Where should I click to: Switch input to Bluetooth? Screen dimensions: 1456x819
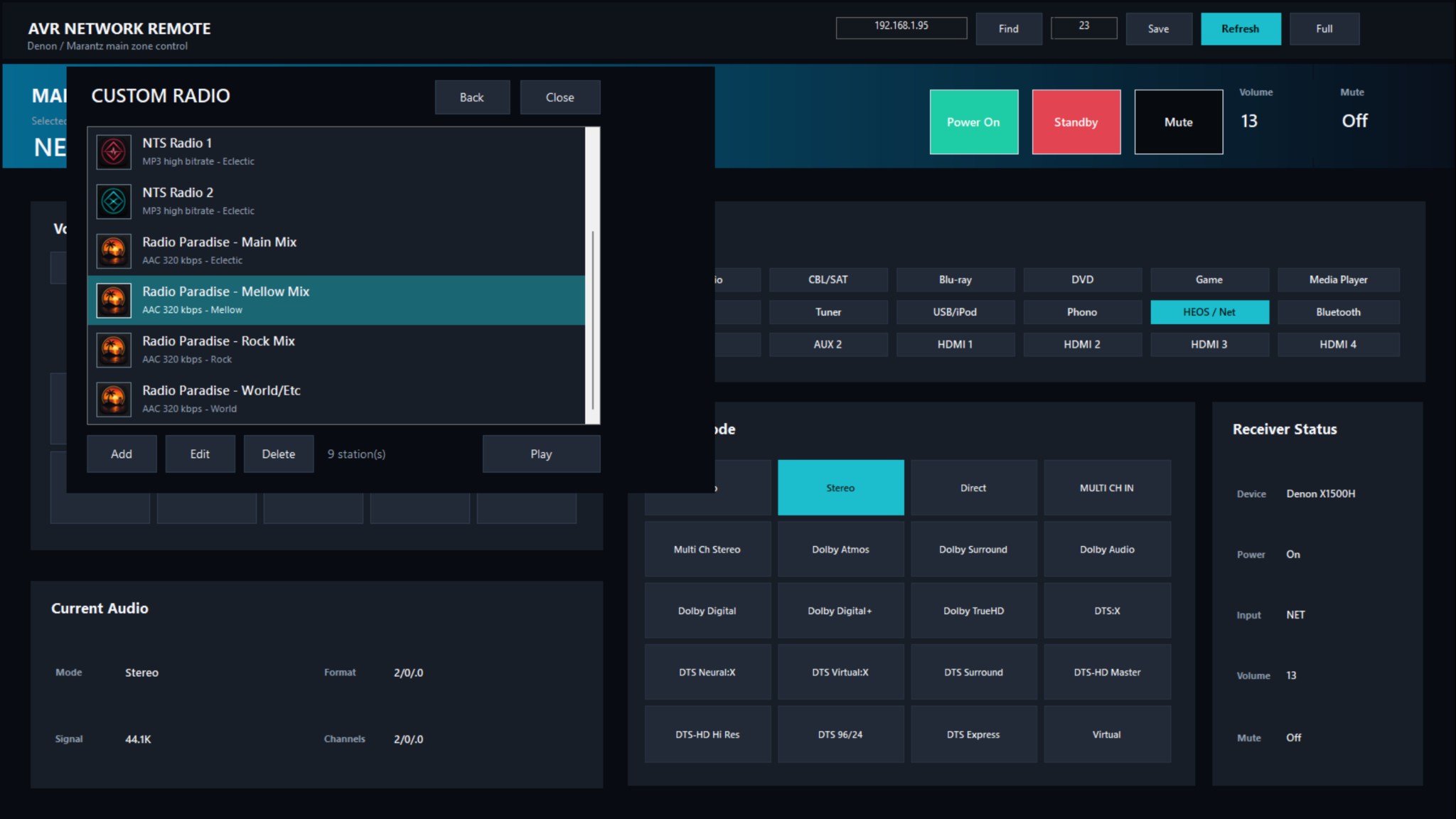(1339, 312)
